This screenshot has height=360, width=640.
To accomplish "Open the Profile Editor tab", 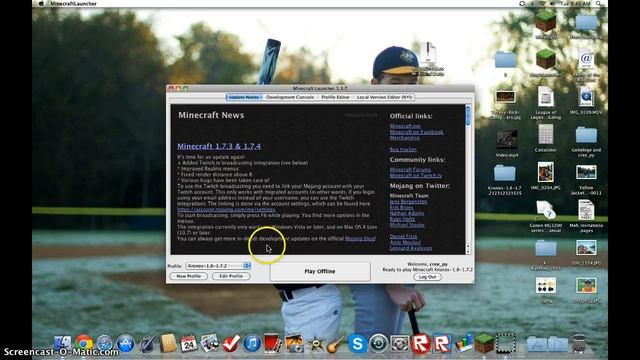I will tap(335, 97).
